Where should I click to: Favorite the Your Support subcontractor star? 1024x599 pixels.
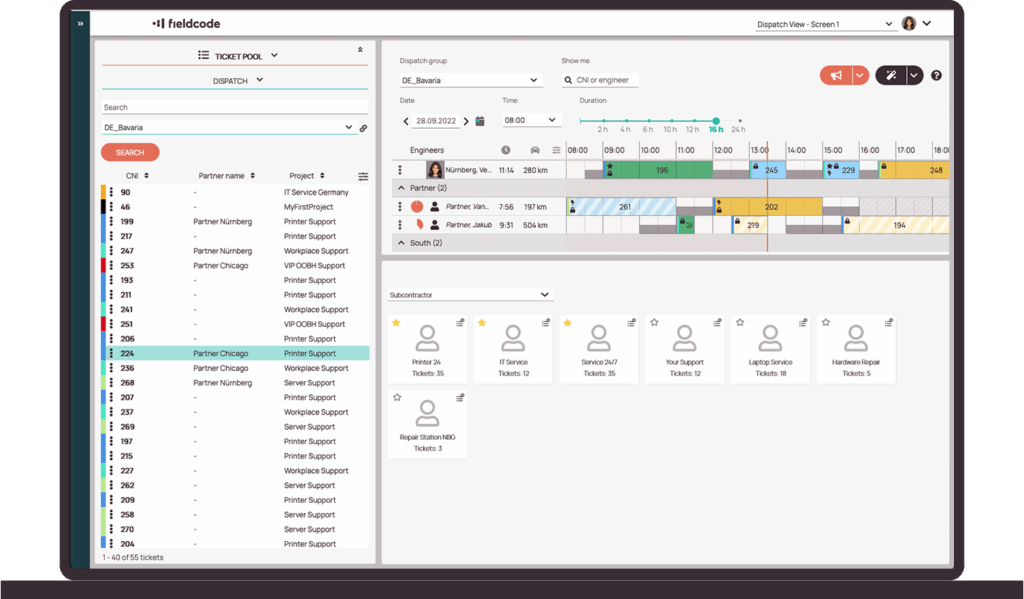[655, 322]
